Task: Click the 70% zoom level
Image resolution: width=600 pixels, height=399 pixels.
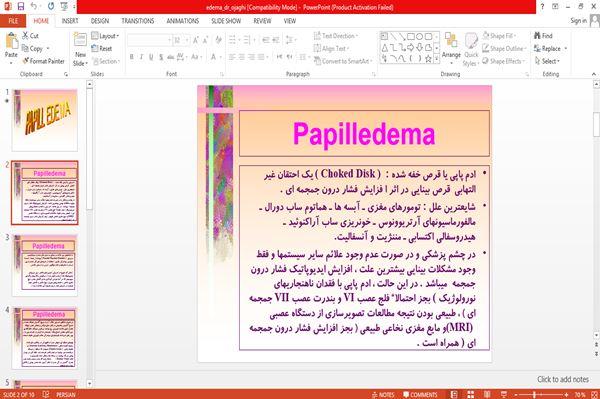Action: tap(580, 394)
